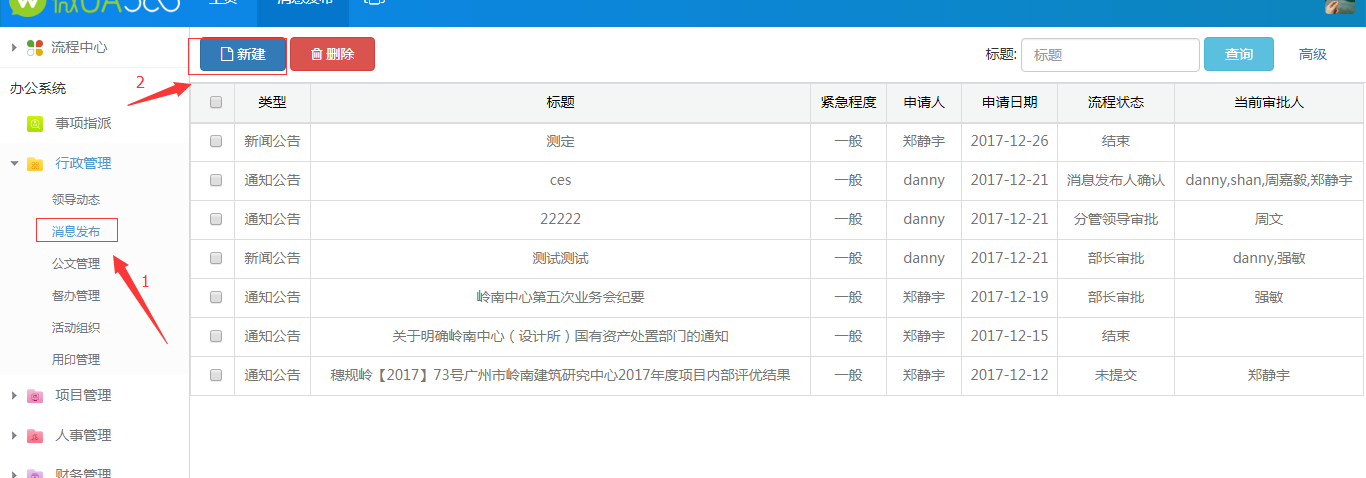This screenshot has width=1366, height=478.
Task: Click the trash icon on 删除 button
Action: pos(316,54)
